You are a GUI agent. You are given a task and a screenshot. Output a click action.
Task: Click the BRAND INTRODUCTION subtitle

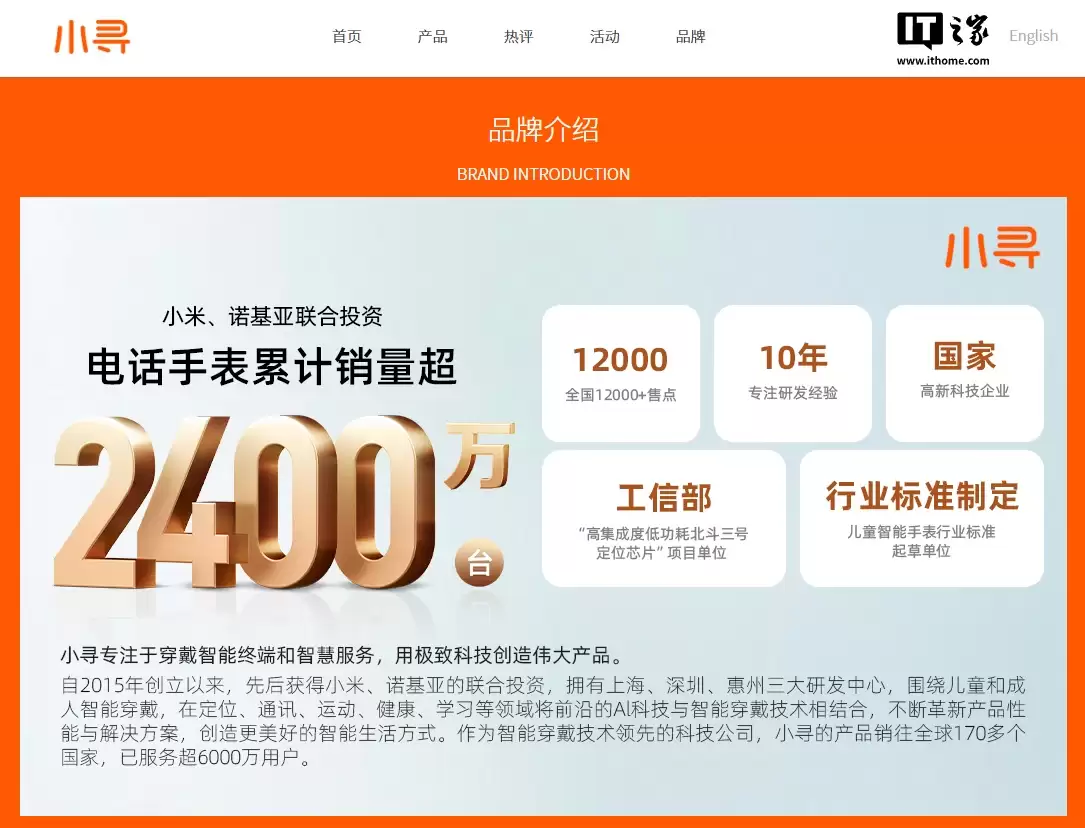(x=542, y=173)
